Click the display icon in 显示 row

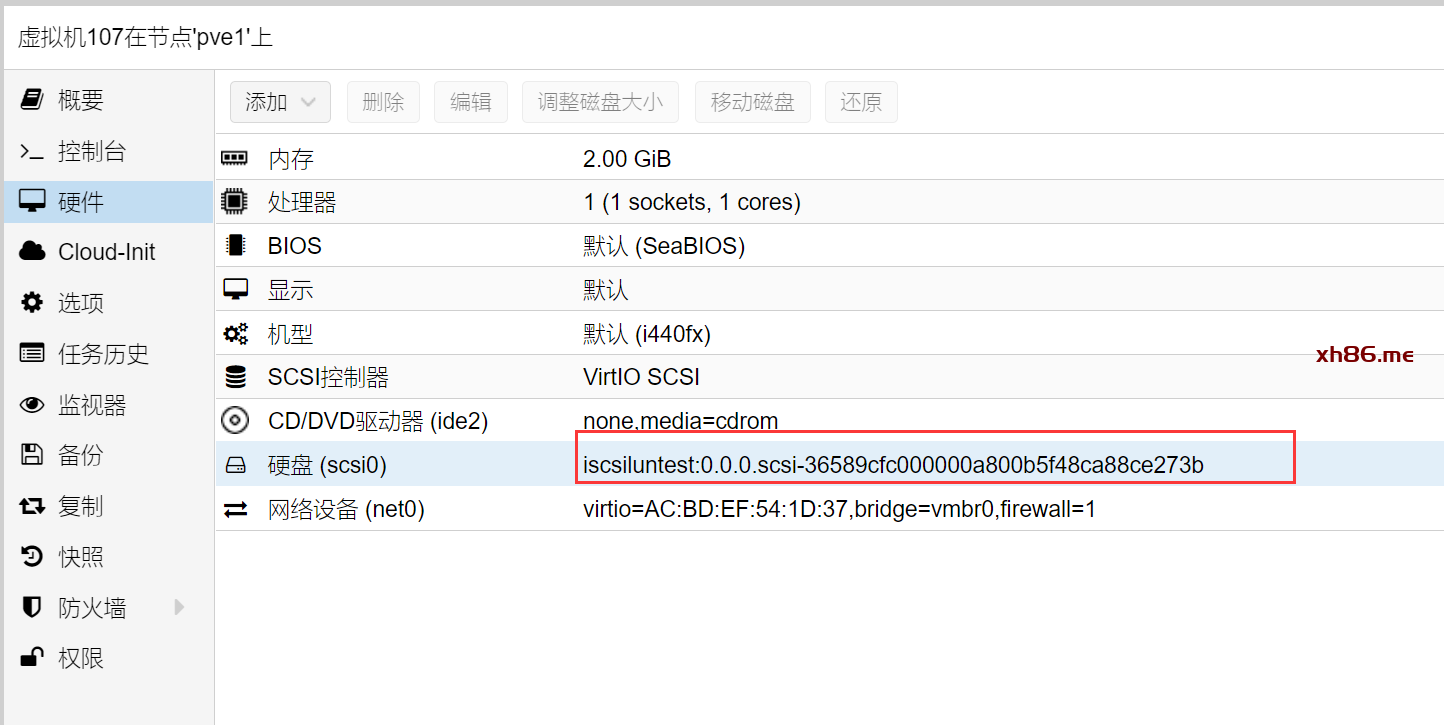[x=235, y=290]
